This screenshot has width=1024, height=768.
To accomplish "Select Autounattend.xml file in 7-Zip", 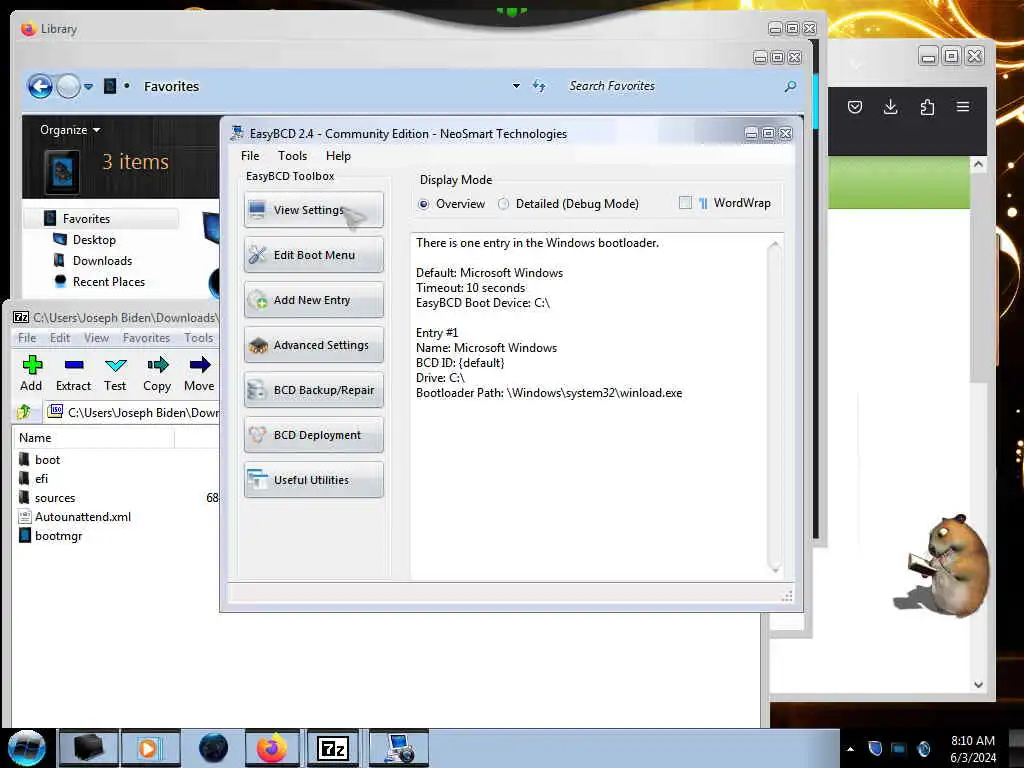I will [83, 517].
